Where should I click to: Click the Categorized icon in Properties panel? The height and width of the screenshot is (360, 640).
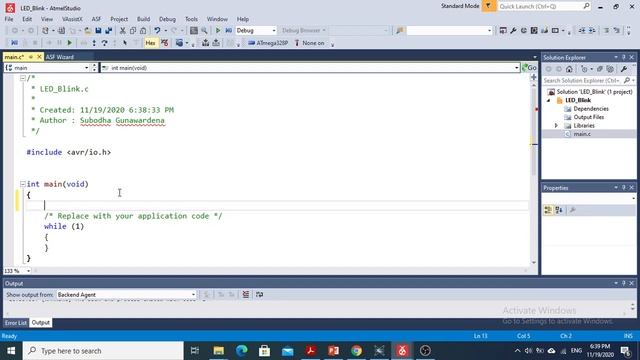(x=548, y=210)
